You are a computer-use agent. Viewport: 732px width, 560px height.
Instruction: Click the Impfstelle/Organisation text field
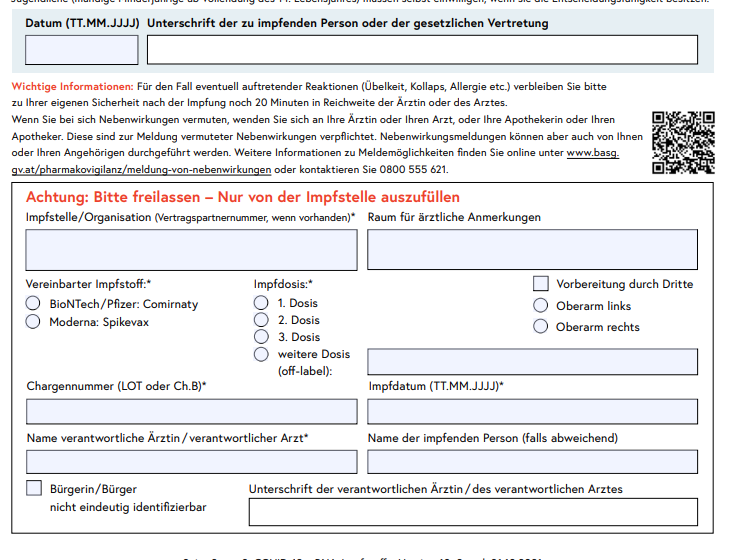coord(191,250)
